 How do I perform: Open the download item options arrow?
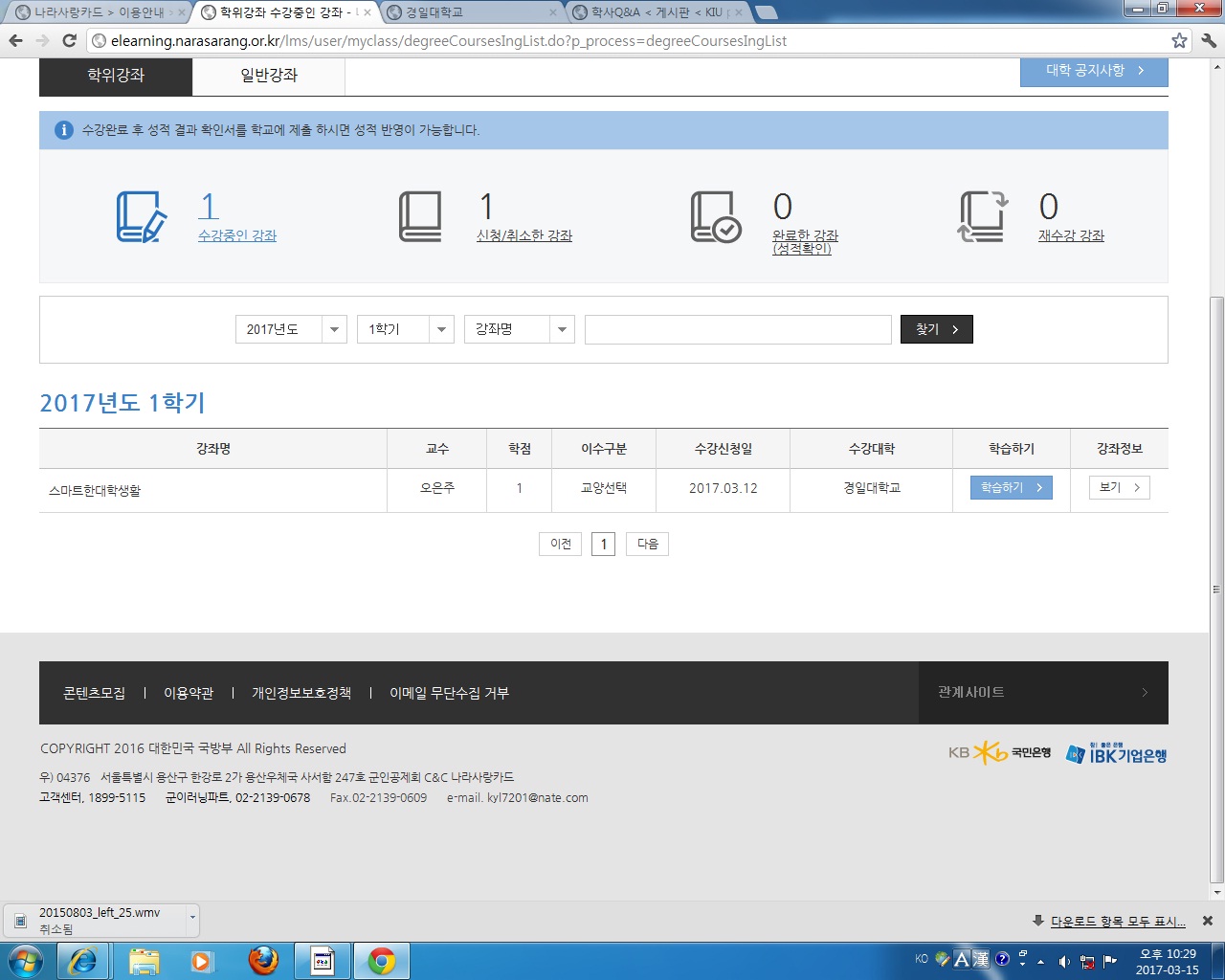click(x=192, y=919)
